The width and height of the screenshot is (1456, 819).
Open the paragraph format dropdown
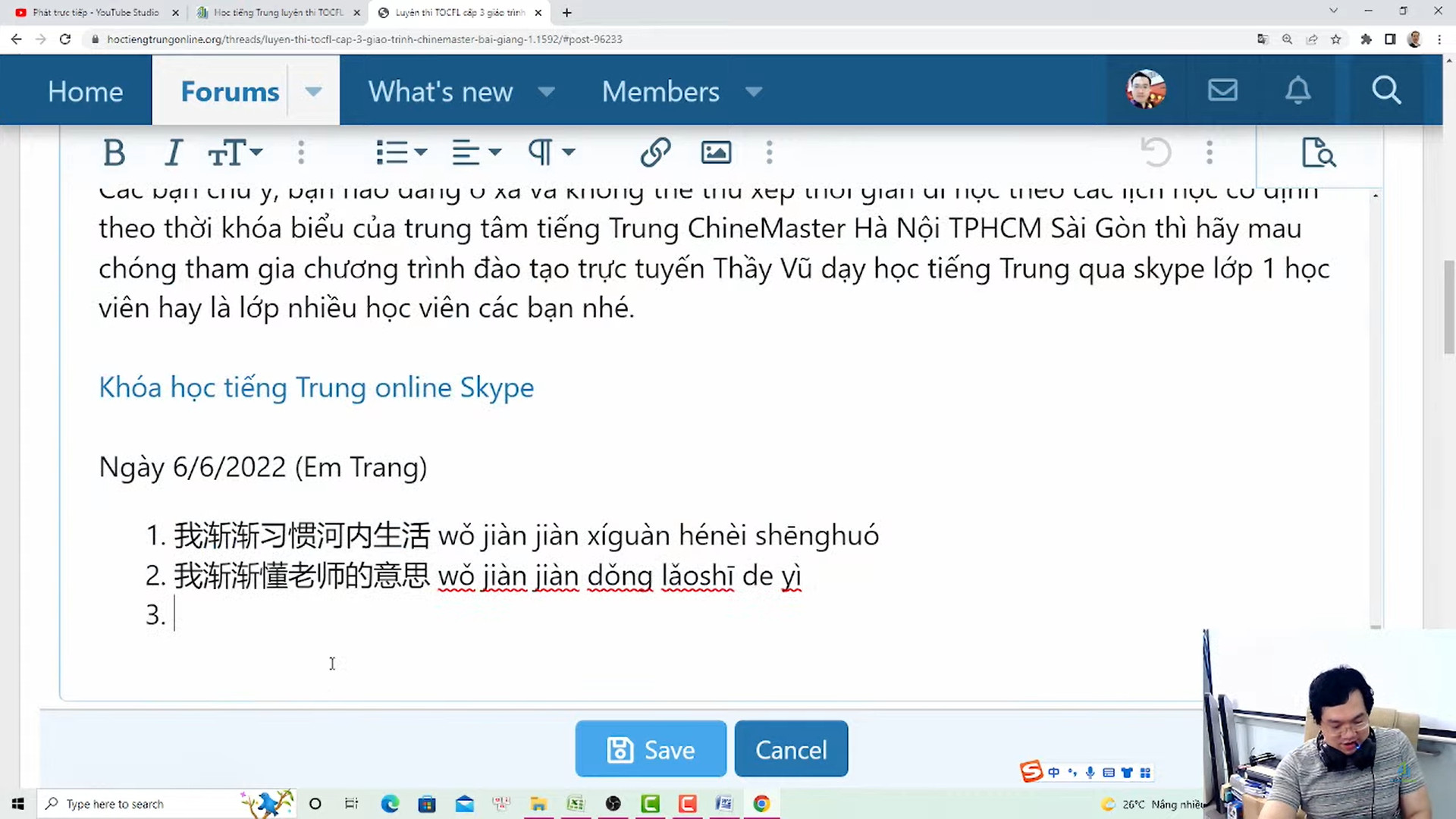point(551,153)
